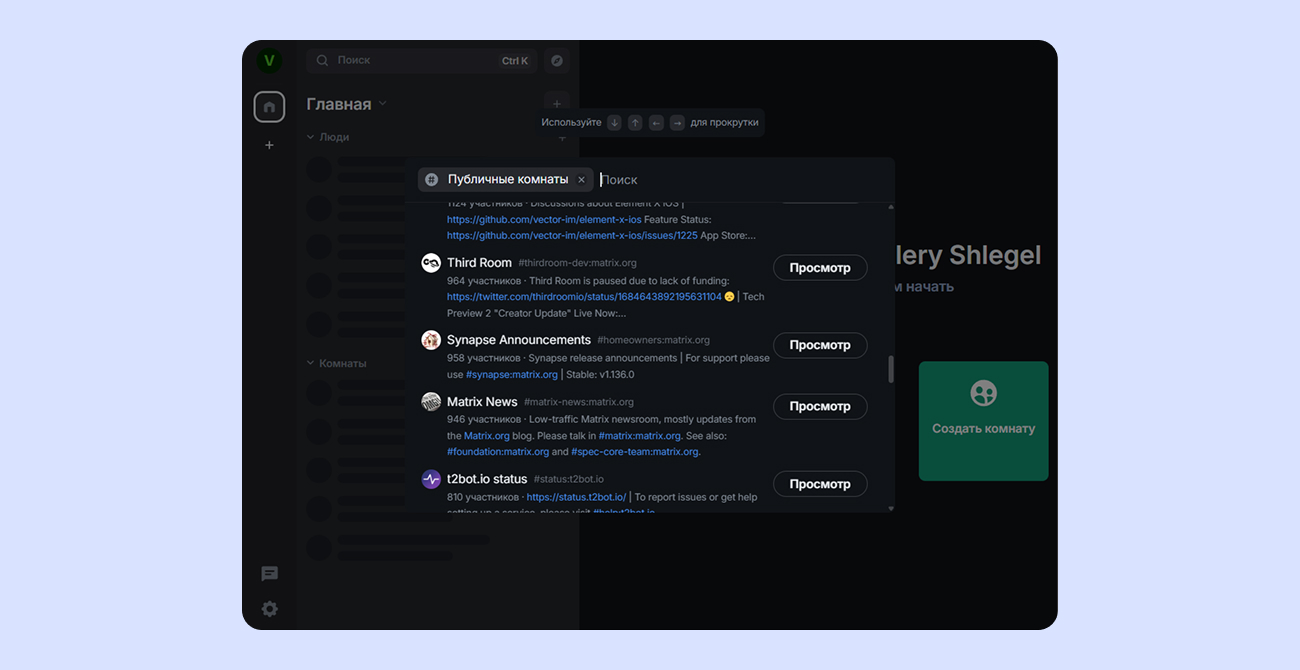Open the #spec-core-team:matrix.org link
1300x670 pixels.
pos(635,452)
